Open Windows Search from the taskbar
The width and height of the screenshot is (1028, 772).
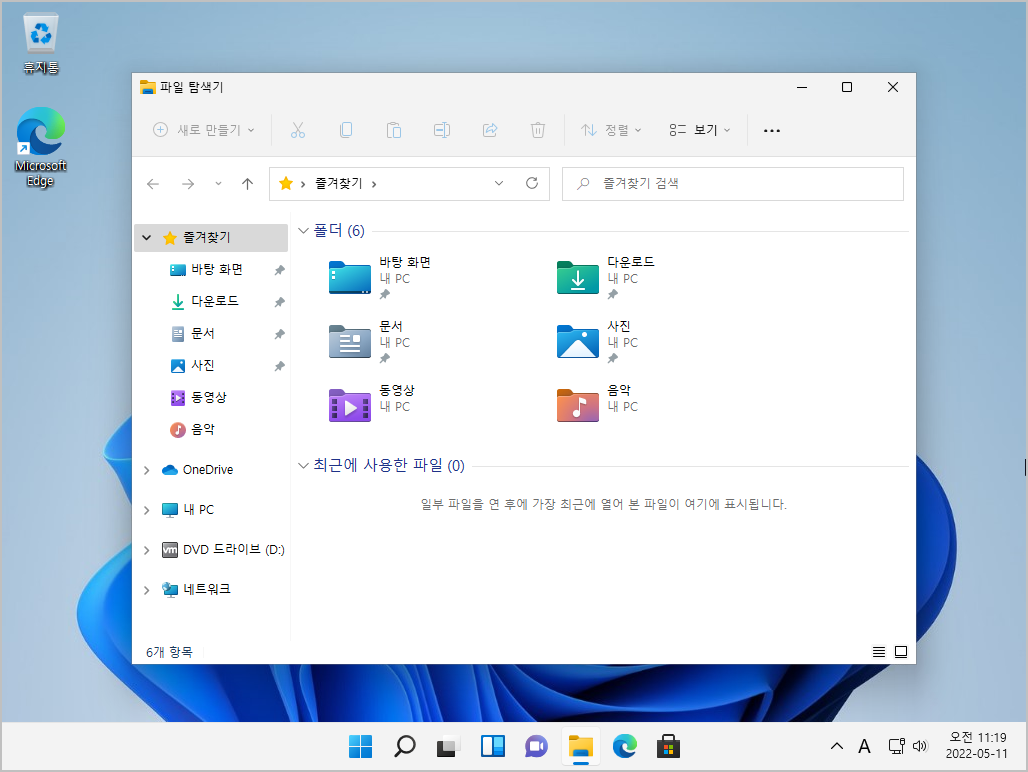tap(404, 746)
